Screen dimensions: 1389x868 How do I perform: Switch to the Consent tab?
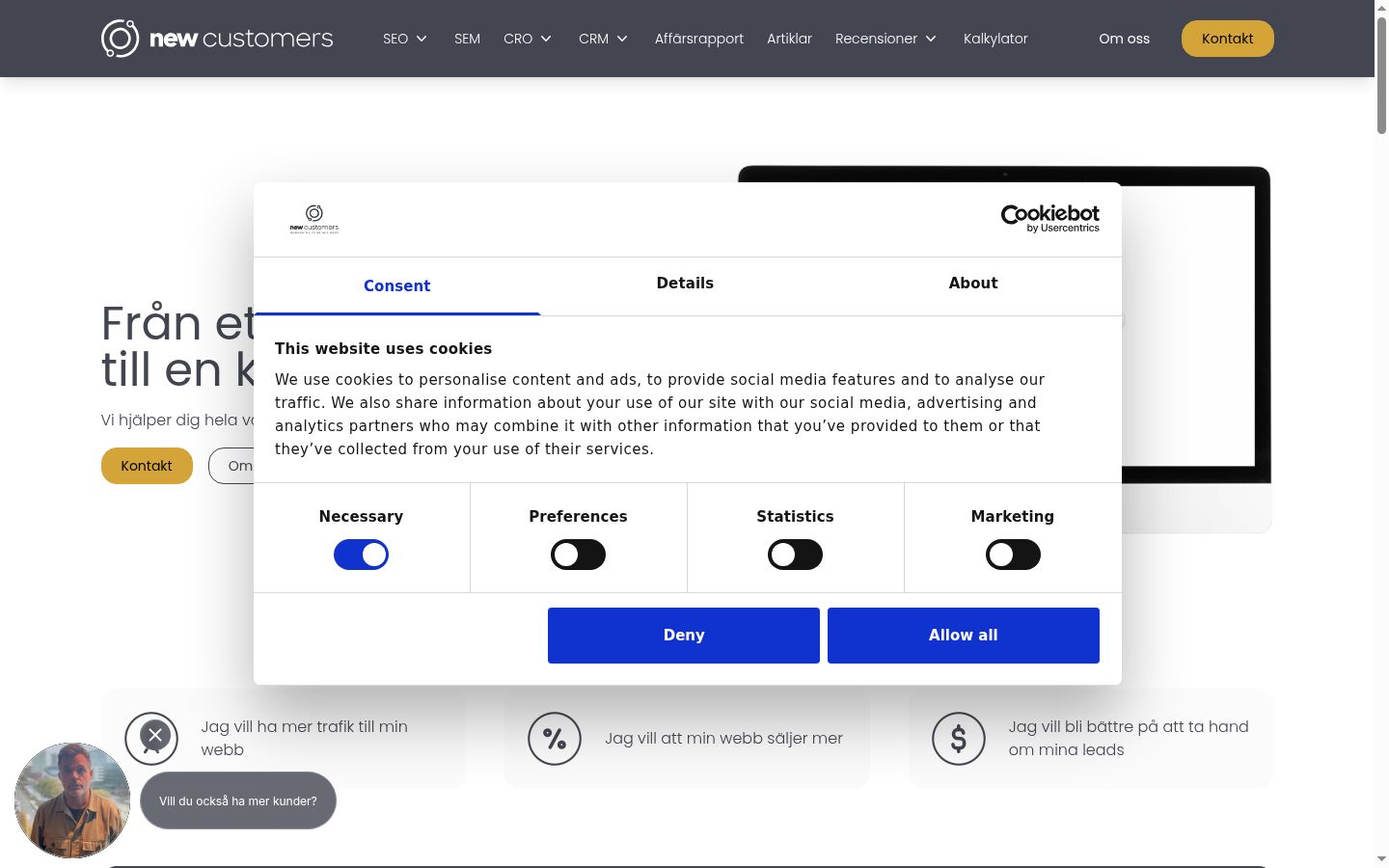[396, 285]
